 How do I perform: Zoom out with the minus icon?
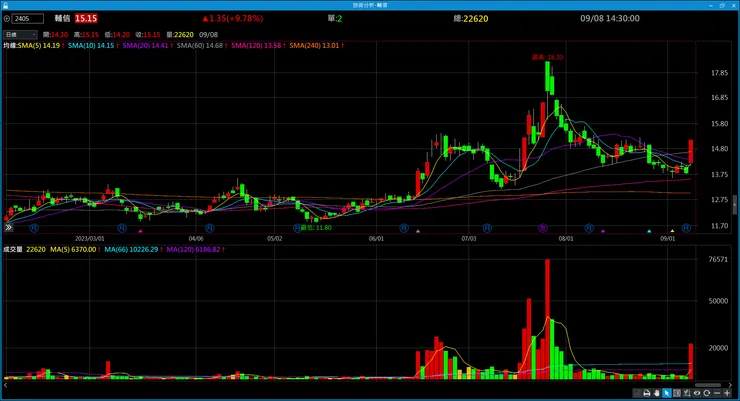[x=717, y=393]
